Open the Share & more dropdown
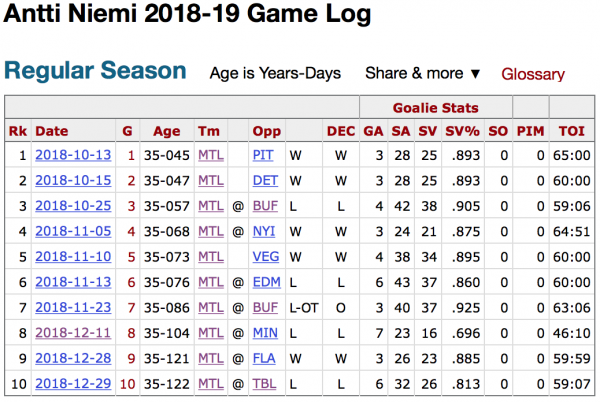The height and width of the screenshot is (402, 600). point(423,74)
